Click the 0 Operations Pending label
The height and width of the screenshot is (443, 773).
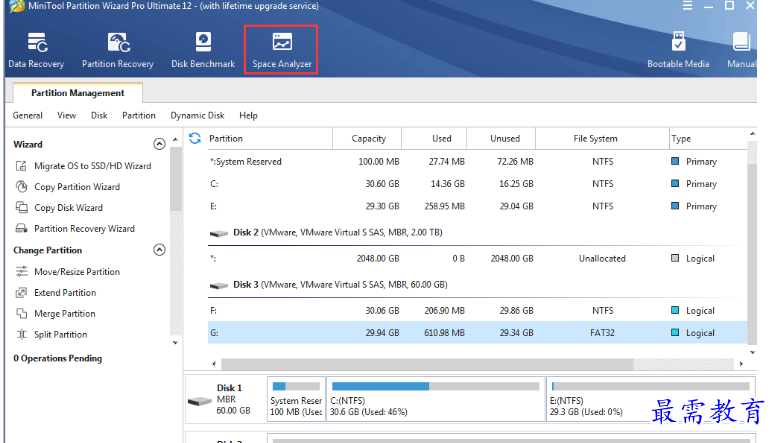[x=58, y=358]
